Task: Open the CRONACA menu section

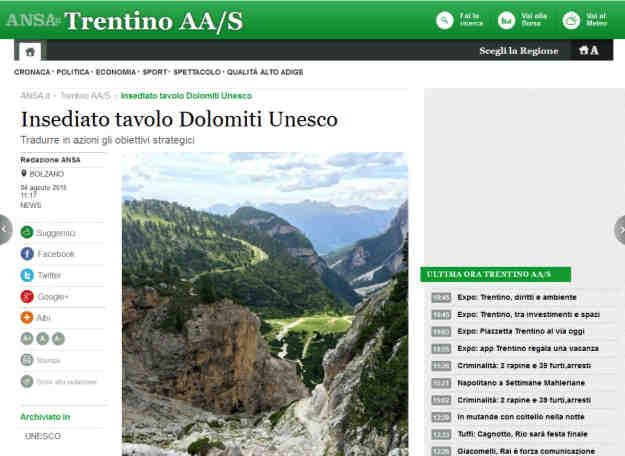Action: [x=32, y=72]
